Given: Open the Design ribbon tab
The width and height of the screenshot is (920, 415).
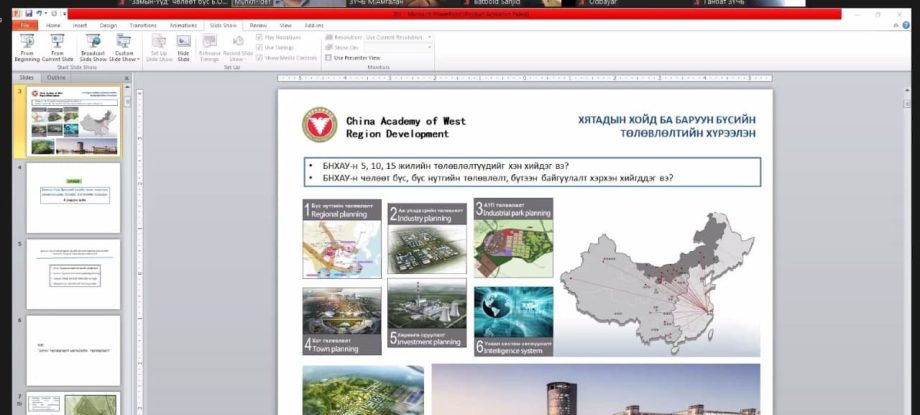Looking at the screenshot, I should [x=108, y=24].
